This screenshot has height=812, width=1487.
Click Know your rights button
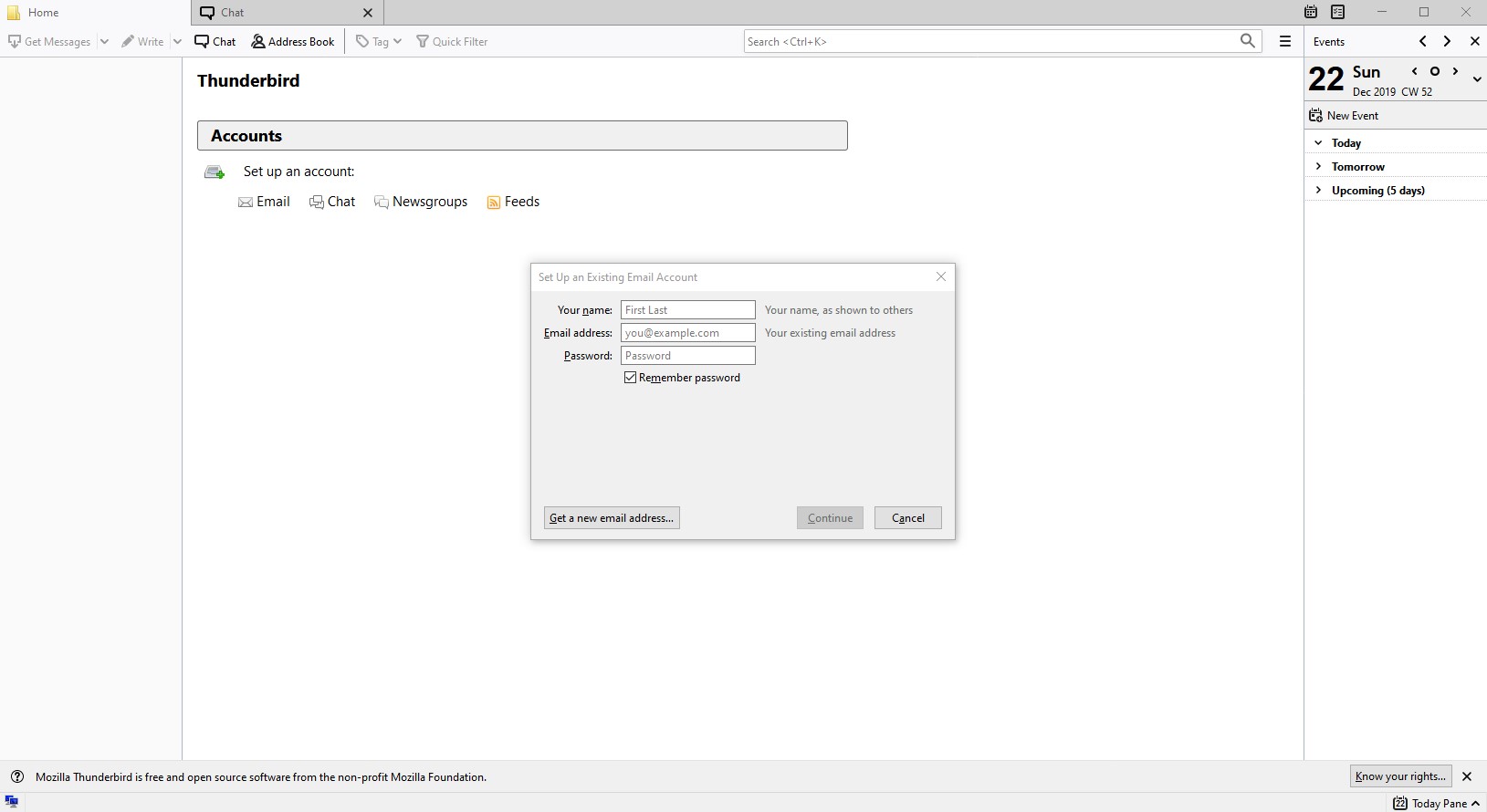tap(1401, 776)
